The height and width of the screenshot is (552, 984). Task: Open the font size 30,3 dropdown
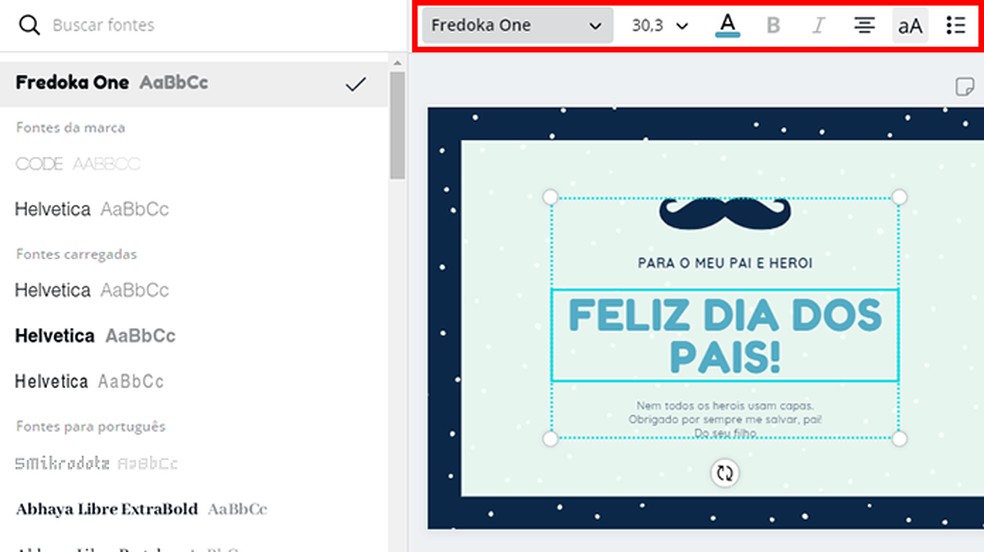[660, 25]
